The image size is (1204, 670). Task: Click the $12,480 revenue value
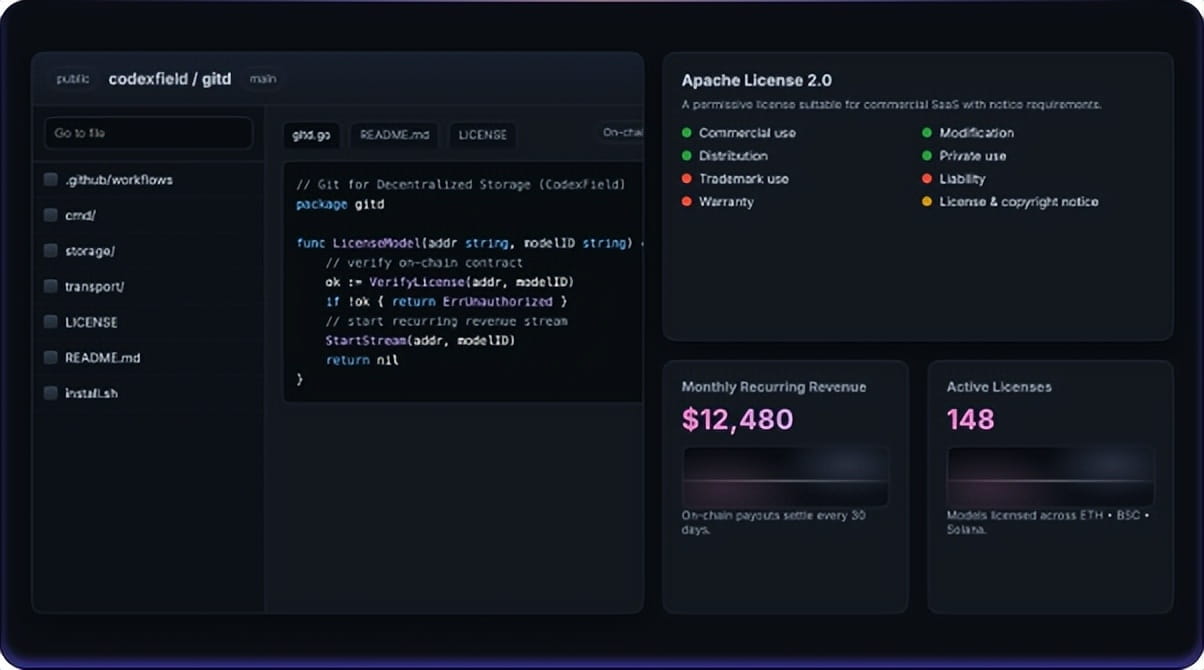click(x=737, y=419)
